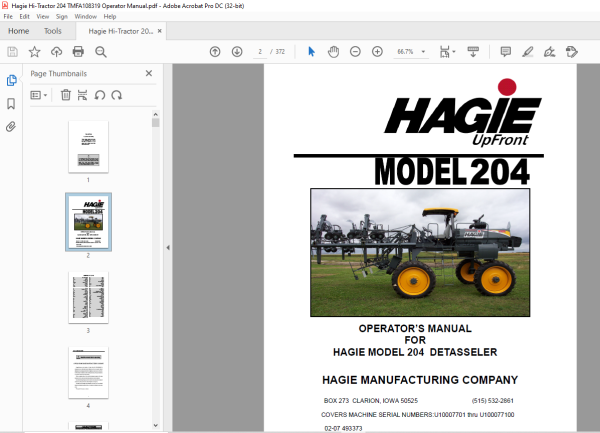This screenshot has width=600, height=433.
Task: Click the page number input field
Action: pos(260,52)
